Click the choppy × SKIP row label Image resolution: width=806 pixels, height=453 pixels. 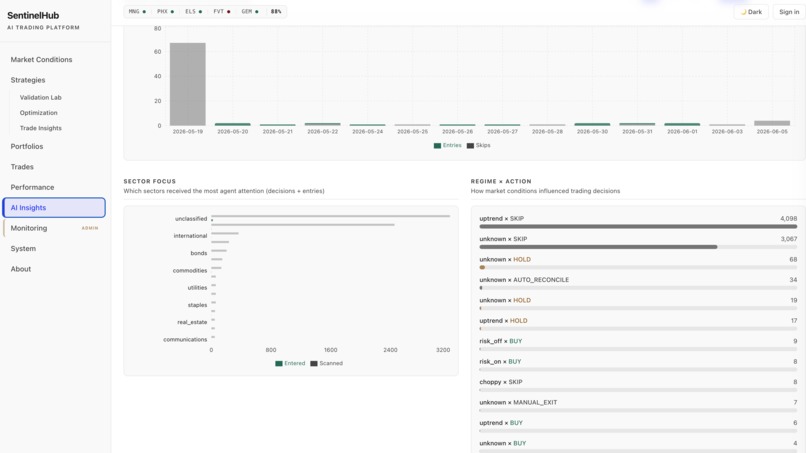point(501,382)
